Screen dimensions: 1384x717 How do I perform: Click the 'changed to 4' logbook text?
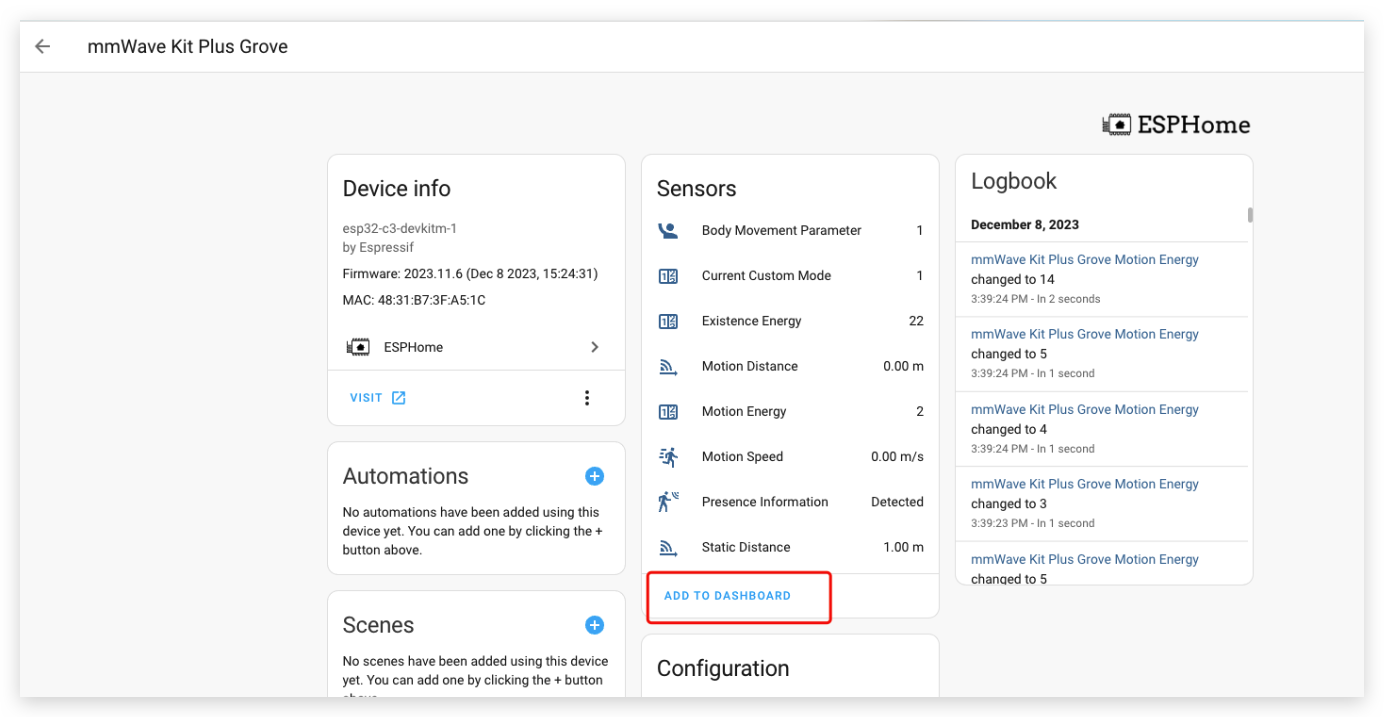click(1009, 430)
